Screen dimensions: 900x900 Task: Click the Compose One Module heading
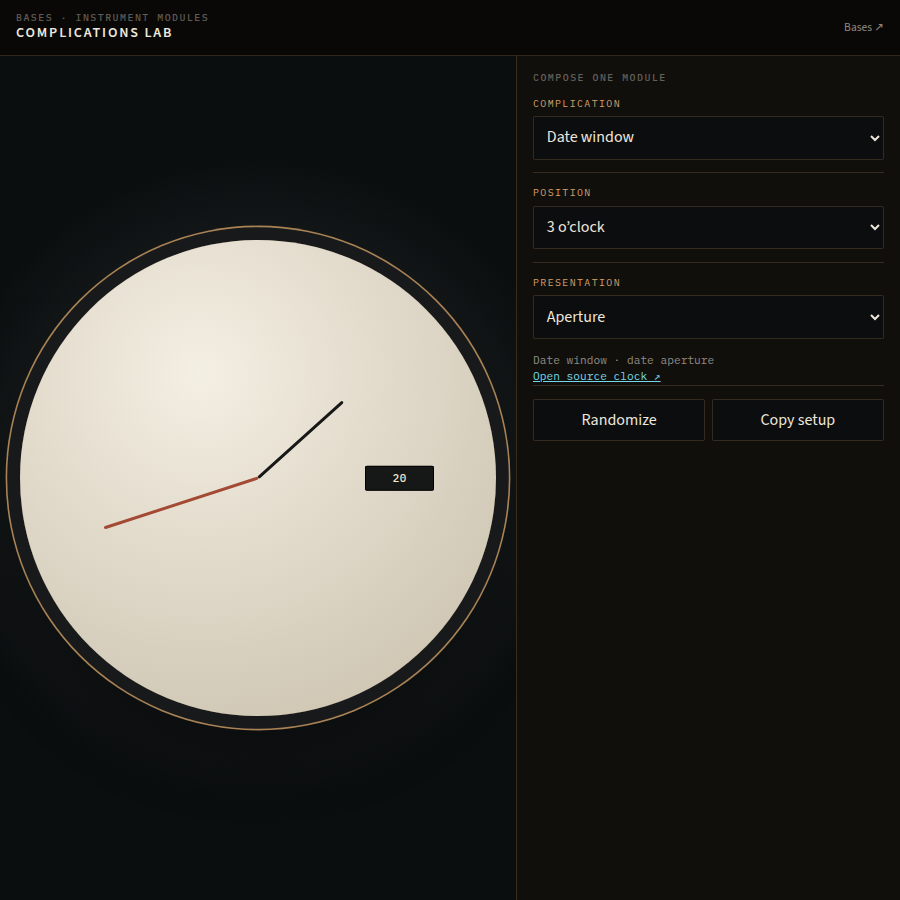(599, 77)
